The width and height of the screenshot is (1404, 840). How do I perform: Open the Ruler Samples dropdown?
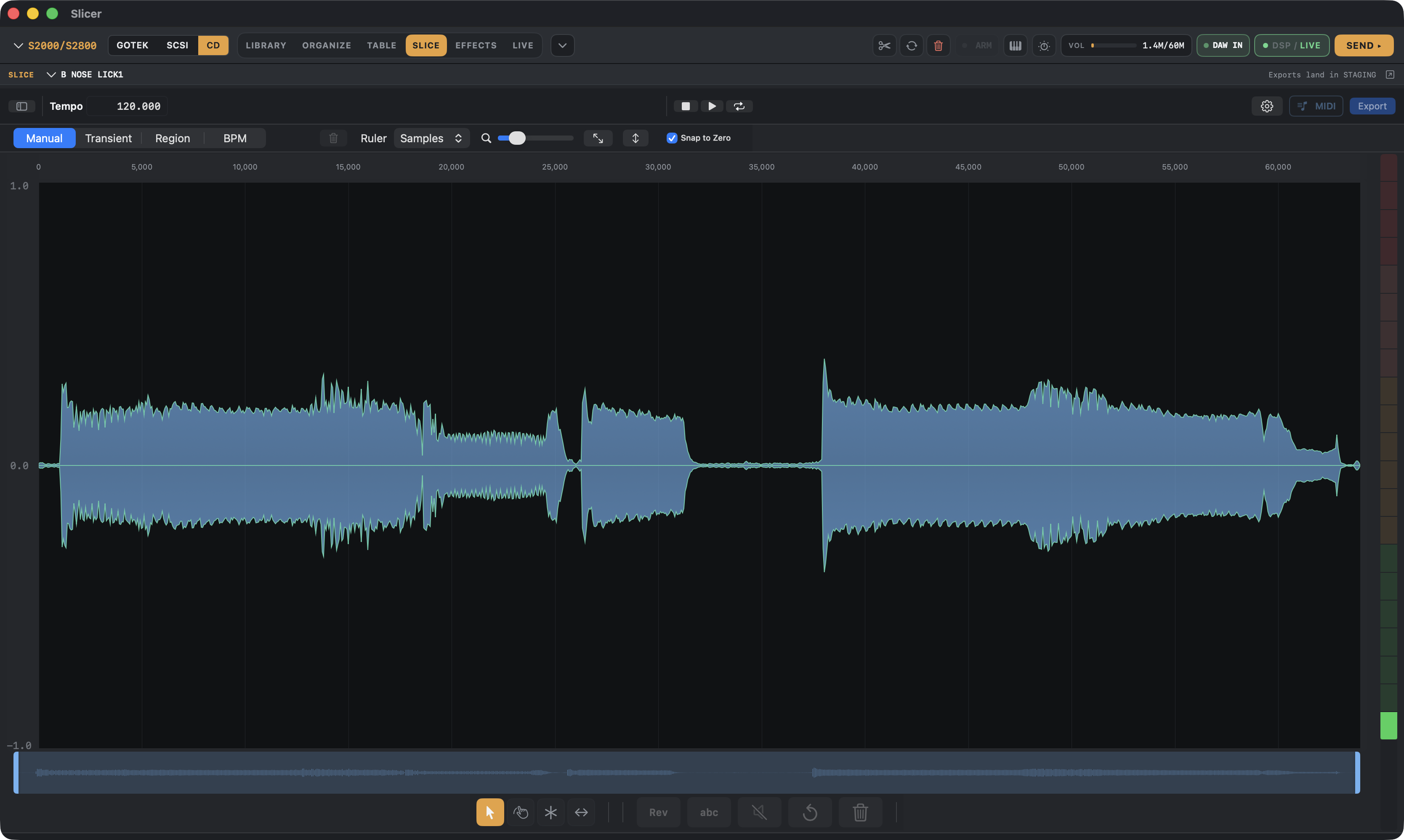click(x=432, y=138)
